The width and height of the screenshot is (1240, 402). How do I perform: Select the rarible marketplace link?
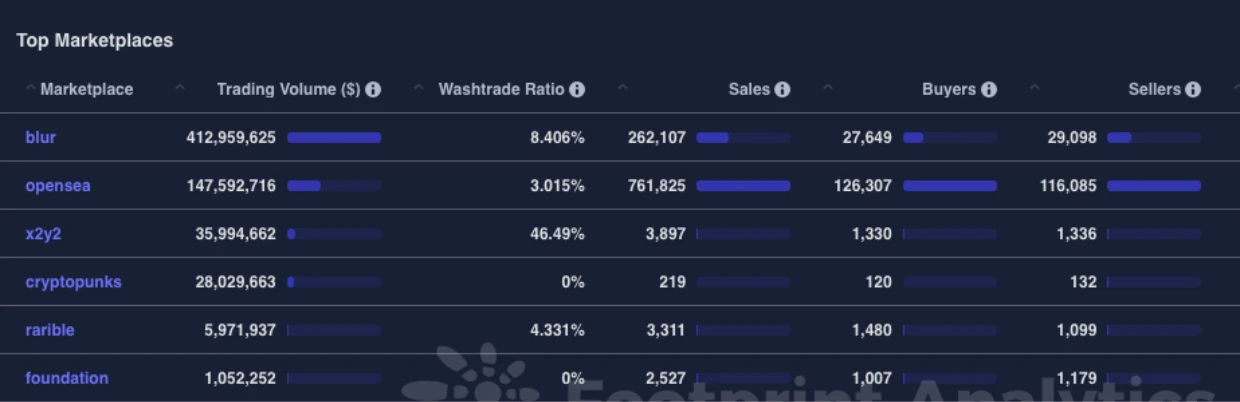(49, 330)
